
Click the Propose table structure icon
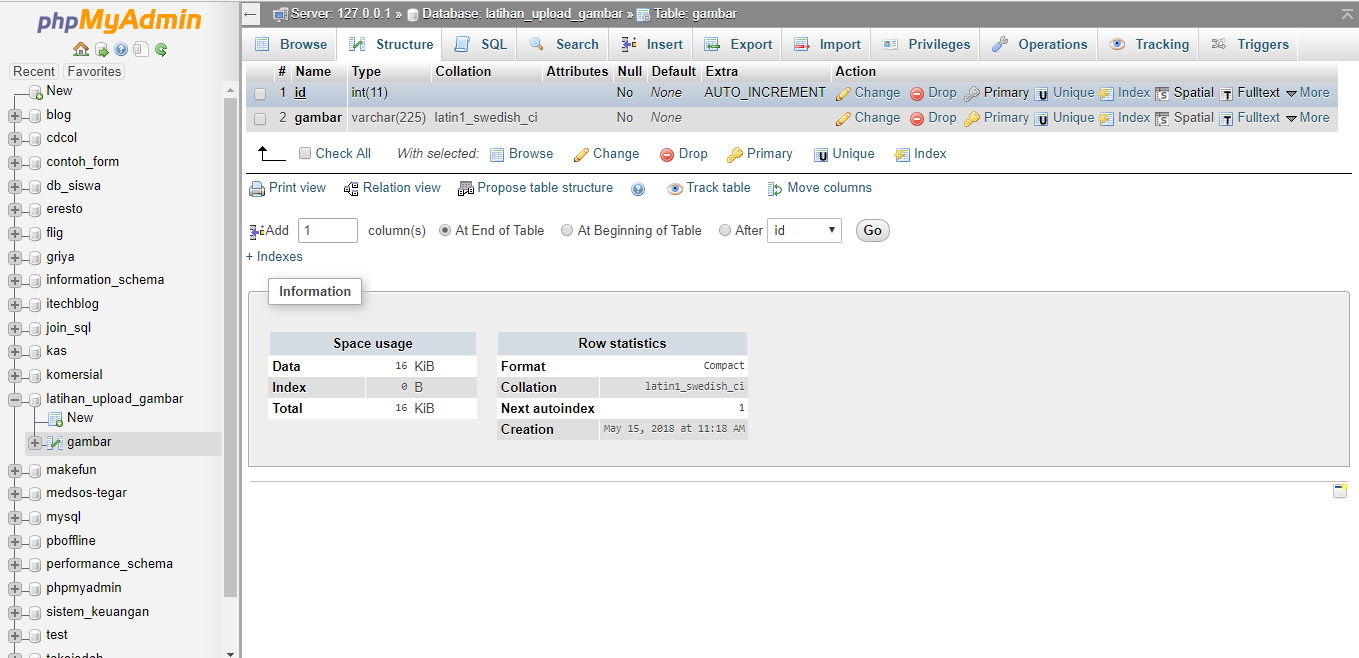tap(466, 188)
